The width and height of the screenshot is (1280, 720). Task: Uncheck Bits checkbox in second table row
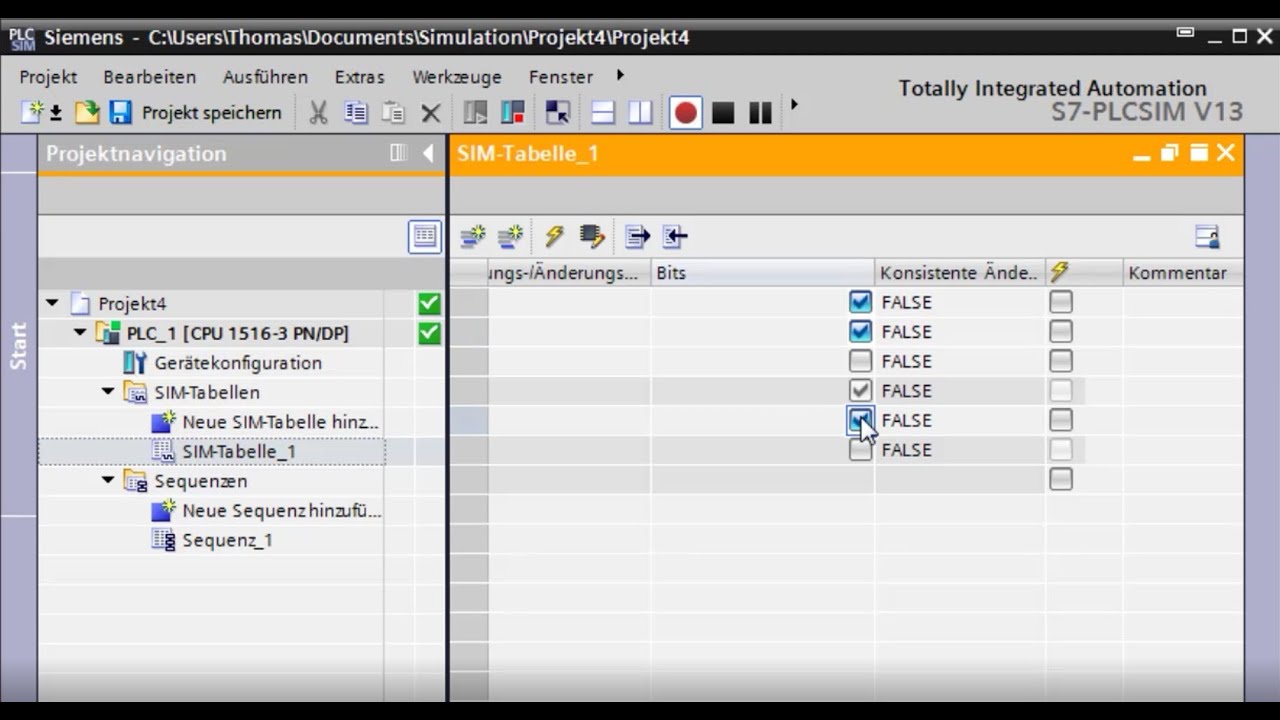pos(860,331)
